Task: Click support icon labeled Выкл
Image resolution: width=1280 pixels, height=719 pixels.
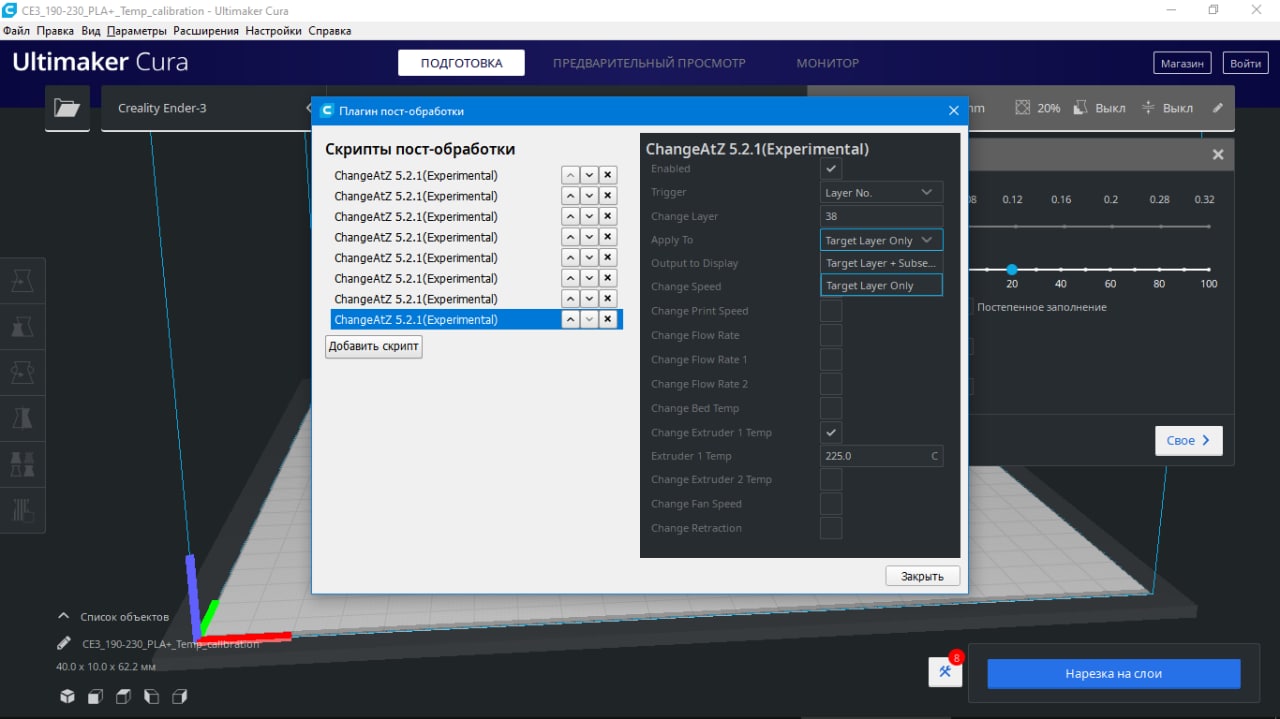Action: (x=1081, y=108)
